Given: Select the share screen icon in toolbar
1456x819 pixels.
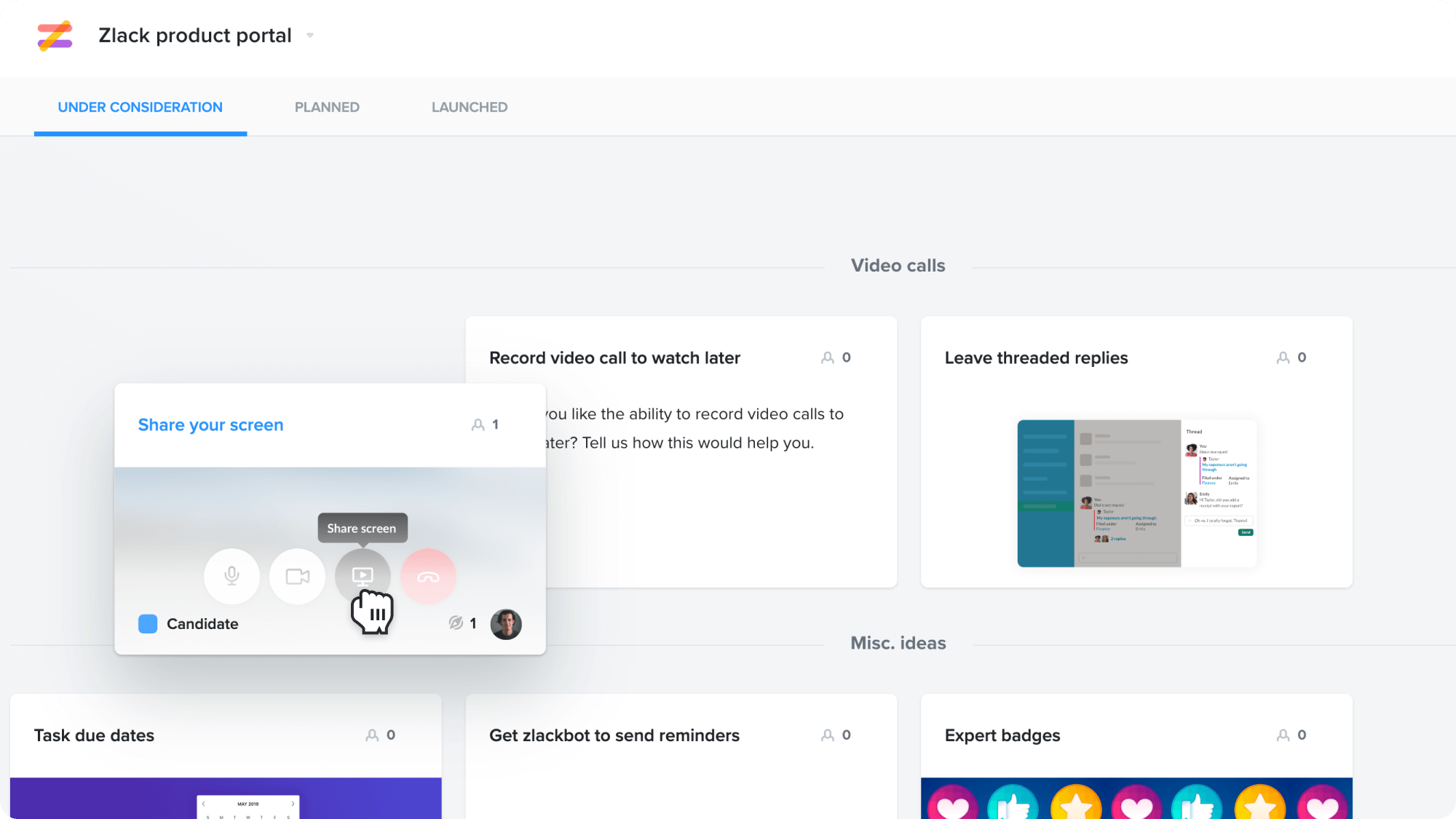Looking at the screenshot, I should point(362,575).
